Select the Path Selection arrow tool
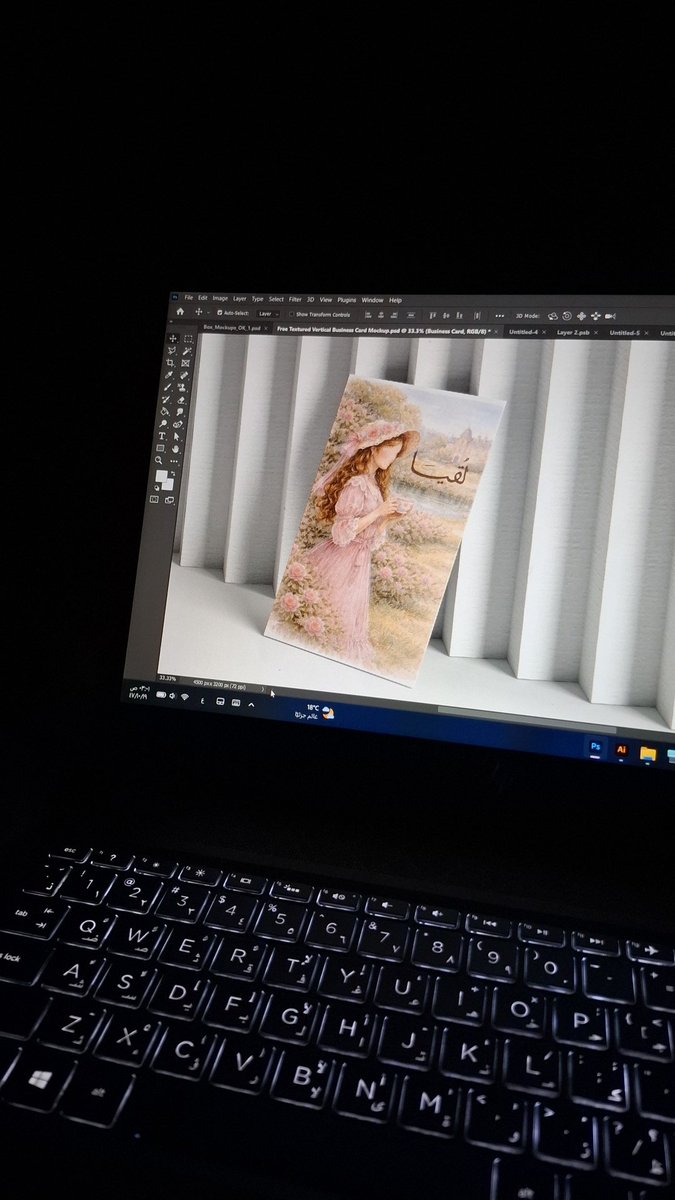The image size is (675, 1200). coord(176,436)
